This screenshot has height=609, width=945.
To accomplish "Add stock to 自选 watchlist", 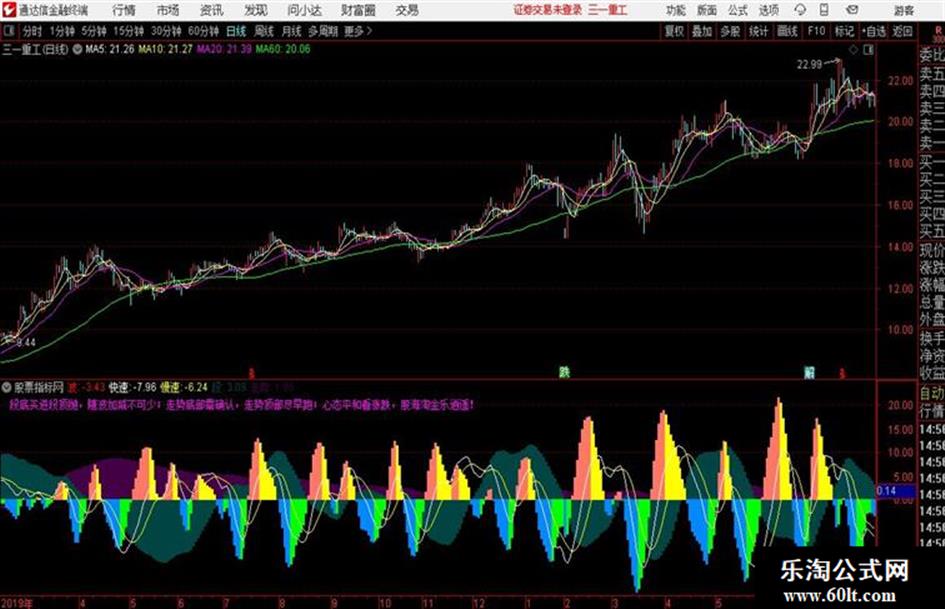I will pyautogui.click(x=873, y=31).
